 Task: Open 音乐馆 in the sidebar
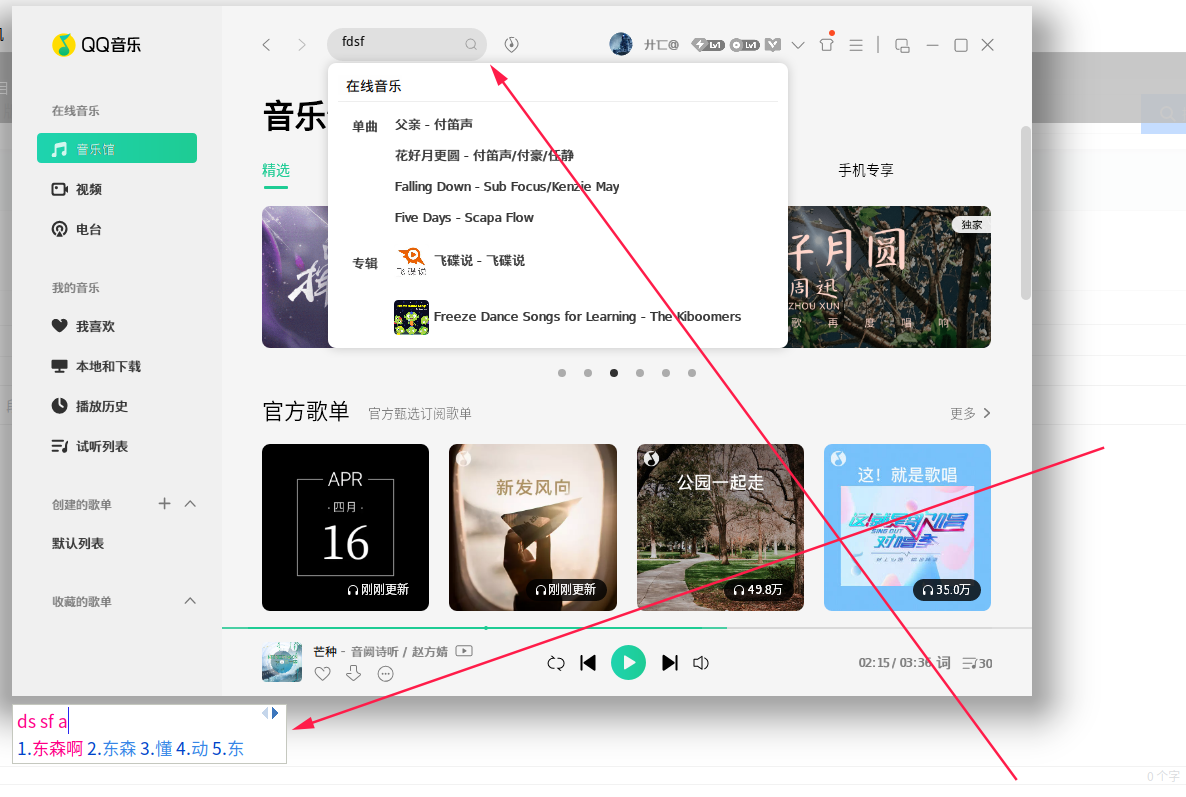[x=116, y=148]
